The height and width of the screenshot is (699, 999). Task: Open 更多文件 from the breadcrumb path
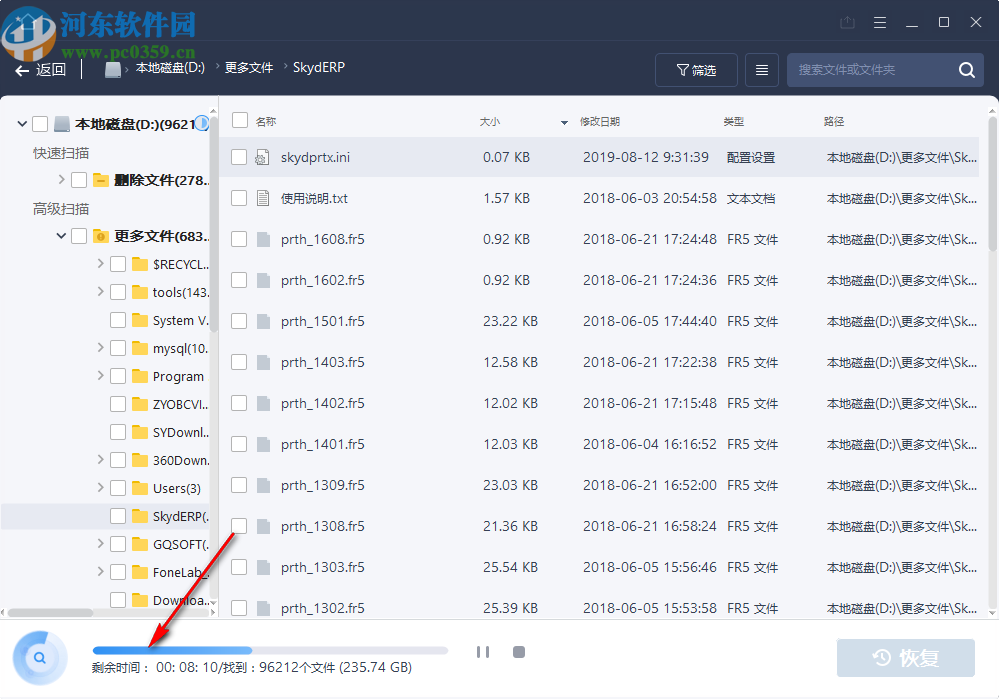point(248,67)
